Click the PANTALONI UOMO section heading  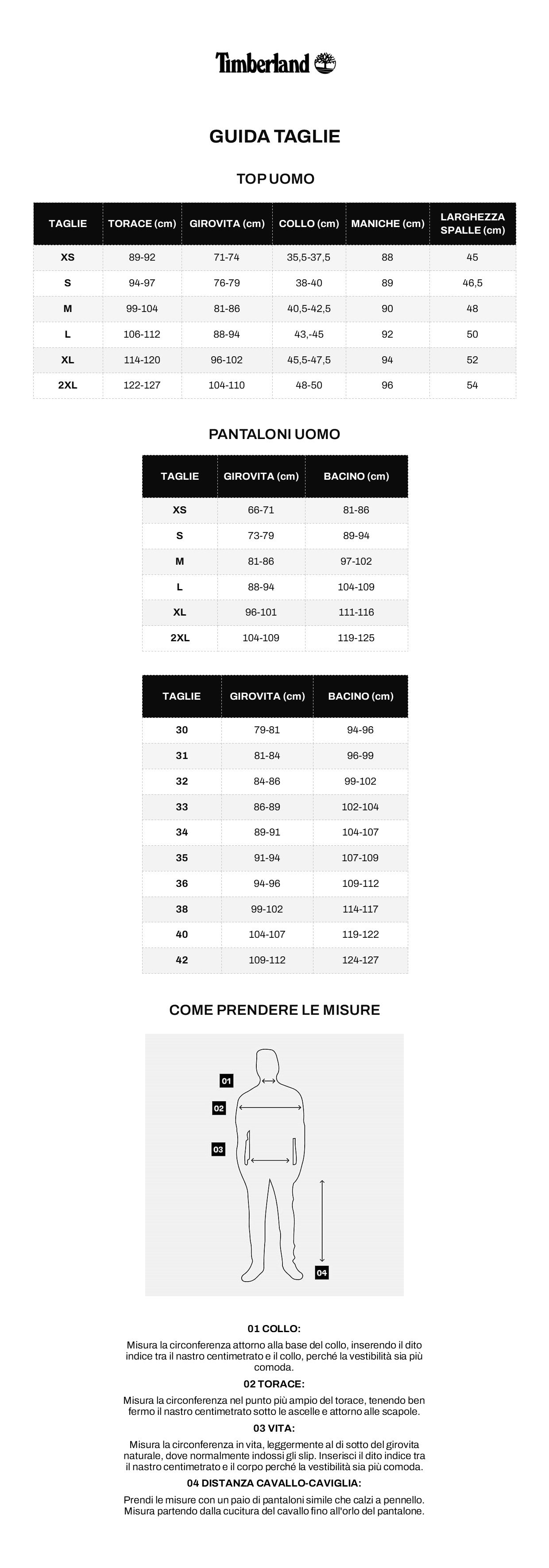(x=274, y=434)
